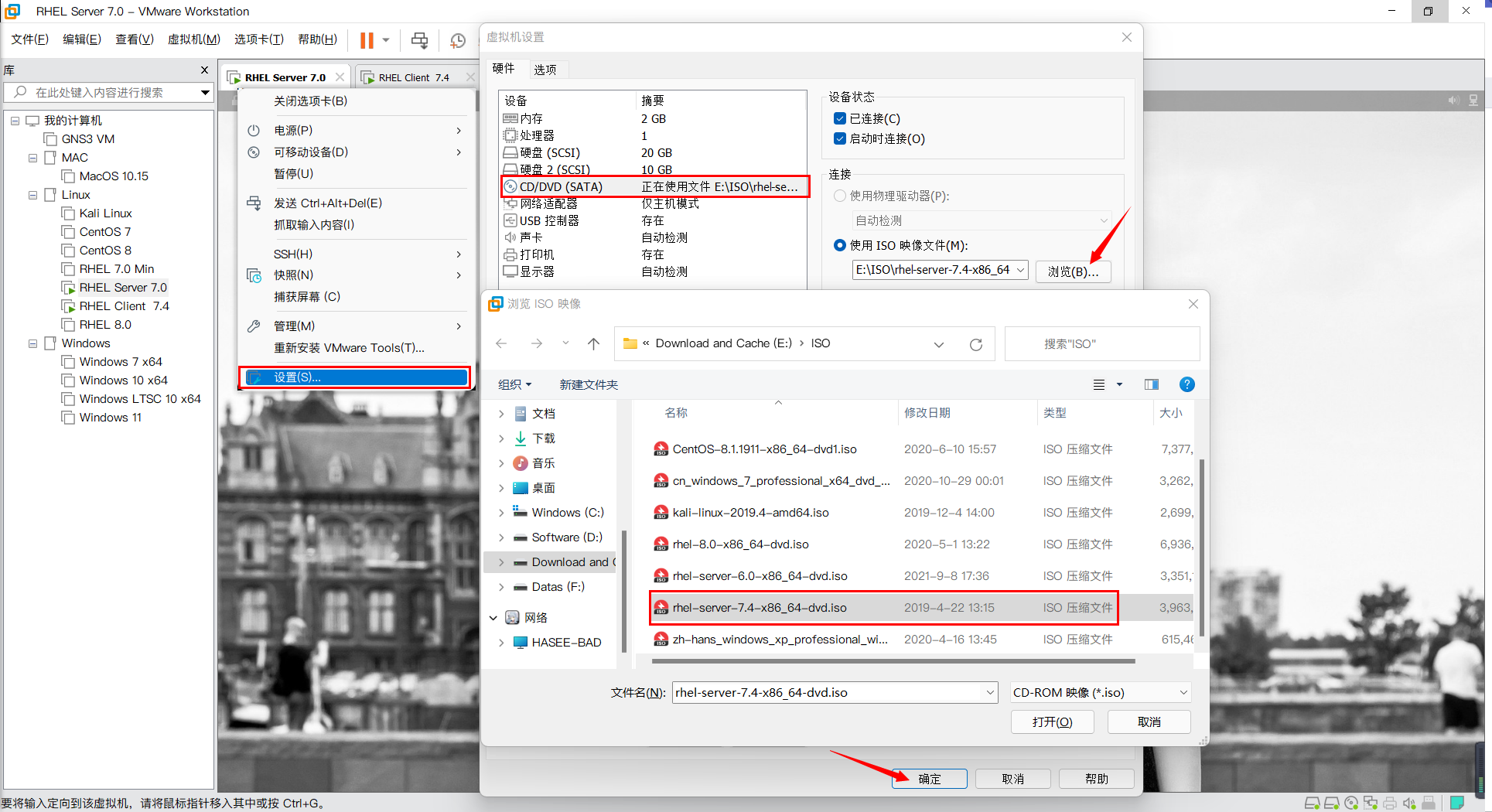Click 确定 OK in VM settings
Viewport: 1492px width, 812px height.
click(x=930, y=779)
